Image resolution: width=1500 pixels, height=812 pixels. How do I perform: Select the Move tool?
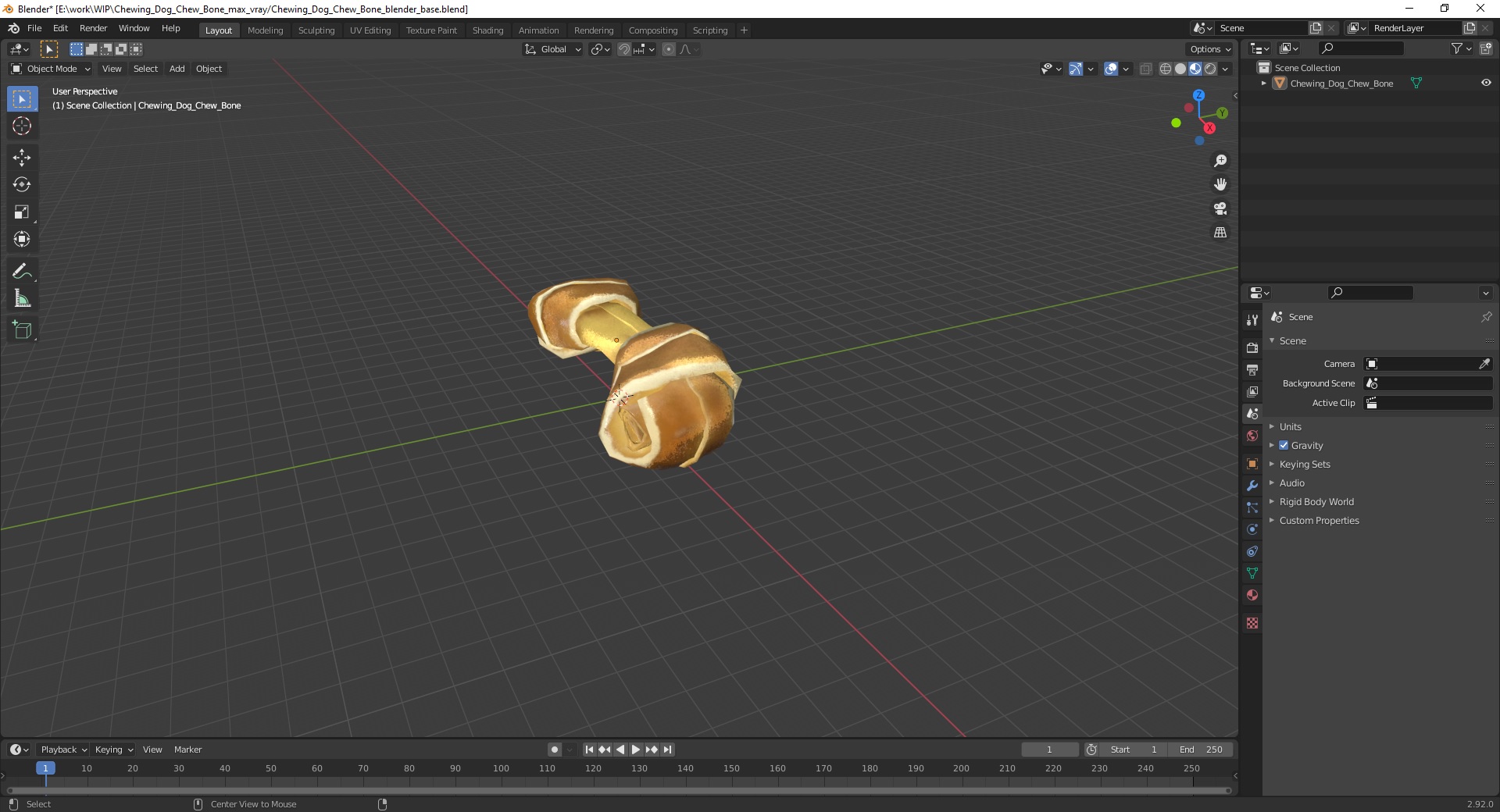tap(22, 158)
